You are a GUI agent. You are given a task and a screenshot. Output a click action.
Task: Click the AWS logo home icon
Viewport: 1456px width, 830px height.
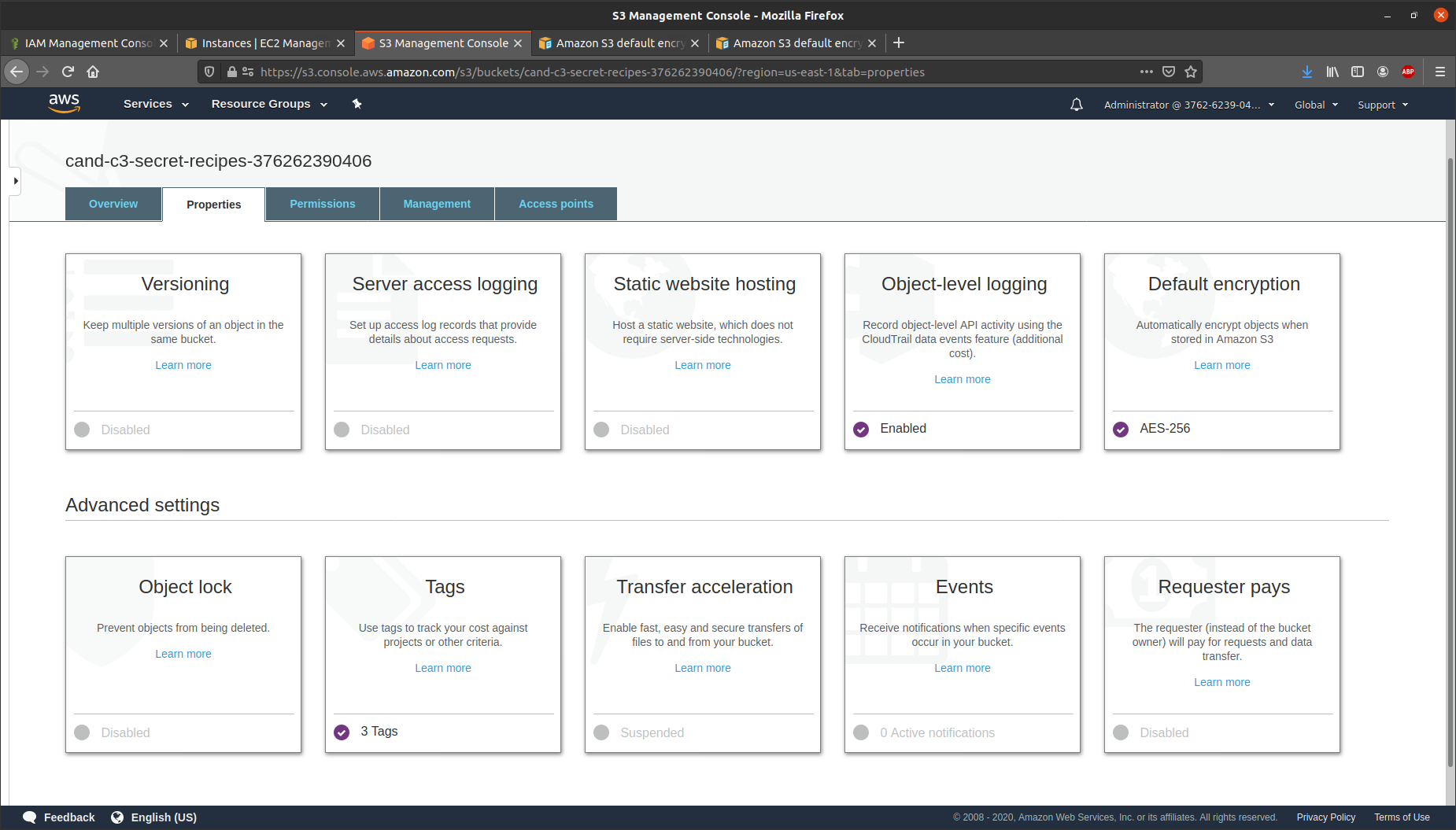(x=64, y=103)
